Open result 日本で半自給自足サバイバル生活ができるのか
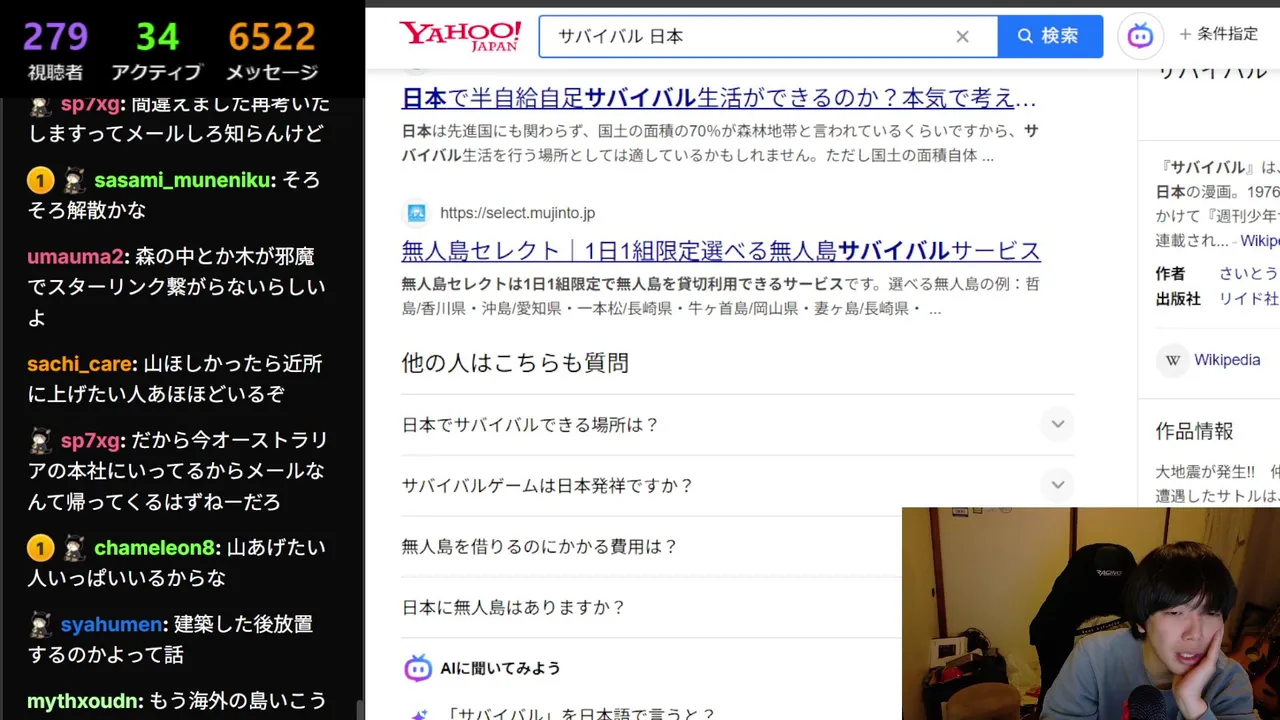1280x720 pixels. (719, 98)
